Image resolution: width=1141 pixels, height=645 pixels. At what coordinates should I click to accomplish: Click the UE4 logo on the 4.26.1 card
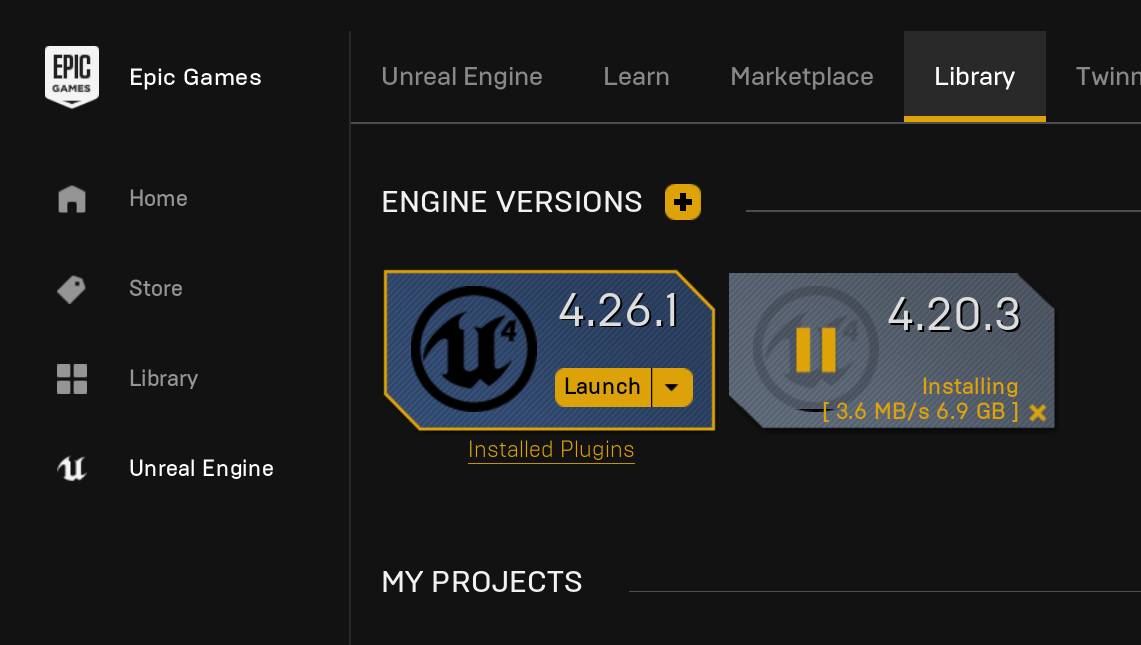pos(474,349)
